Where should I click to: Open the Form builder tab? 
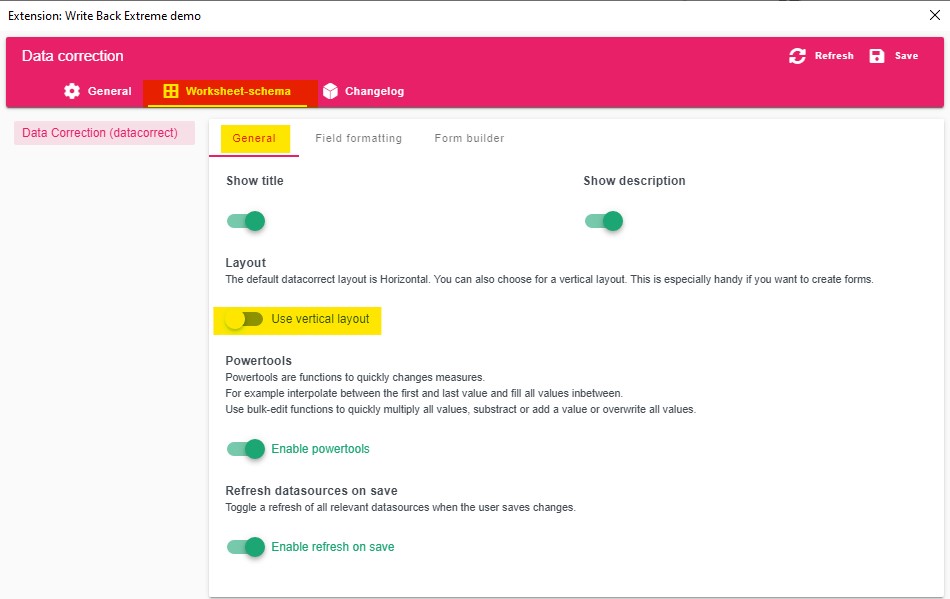(x=469, y=138)
